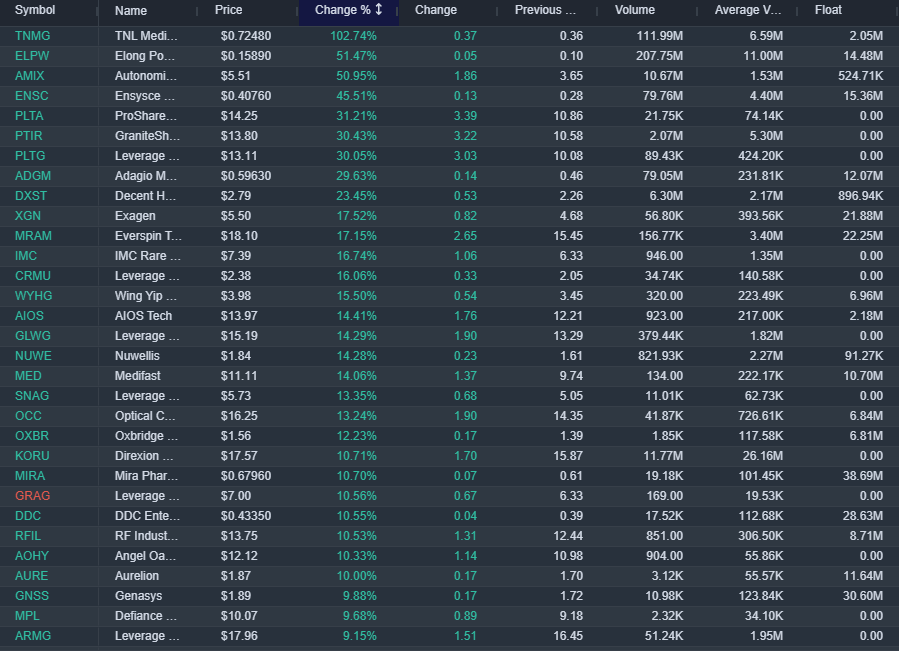Toggle the Change % sort arrow icon

point(379,10)
